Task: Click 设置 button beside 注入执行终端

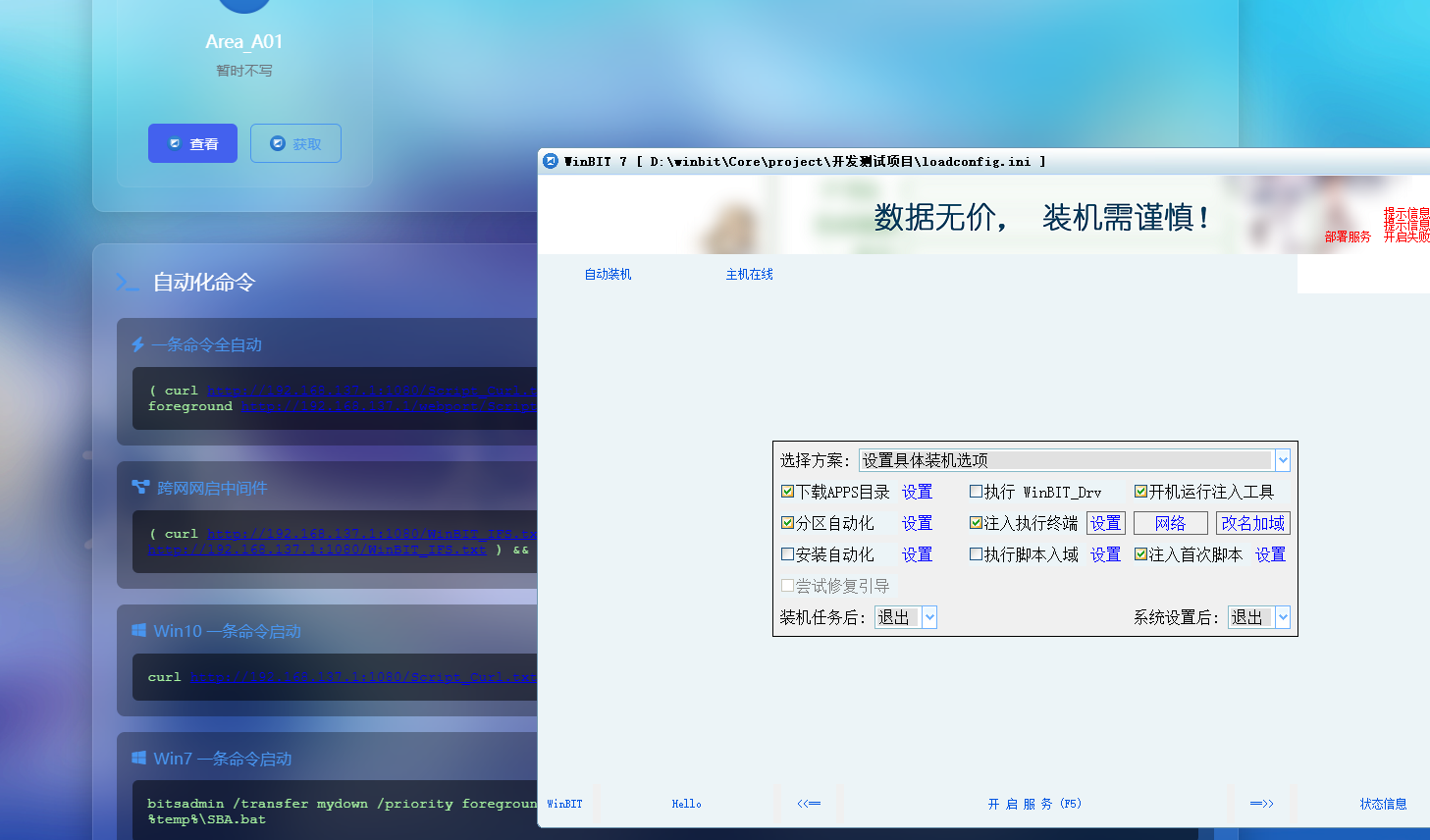Action: tap(1105, 523)
